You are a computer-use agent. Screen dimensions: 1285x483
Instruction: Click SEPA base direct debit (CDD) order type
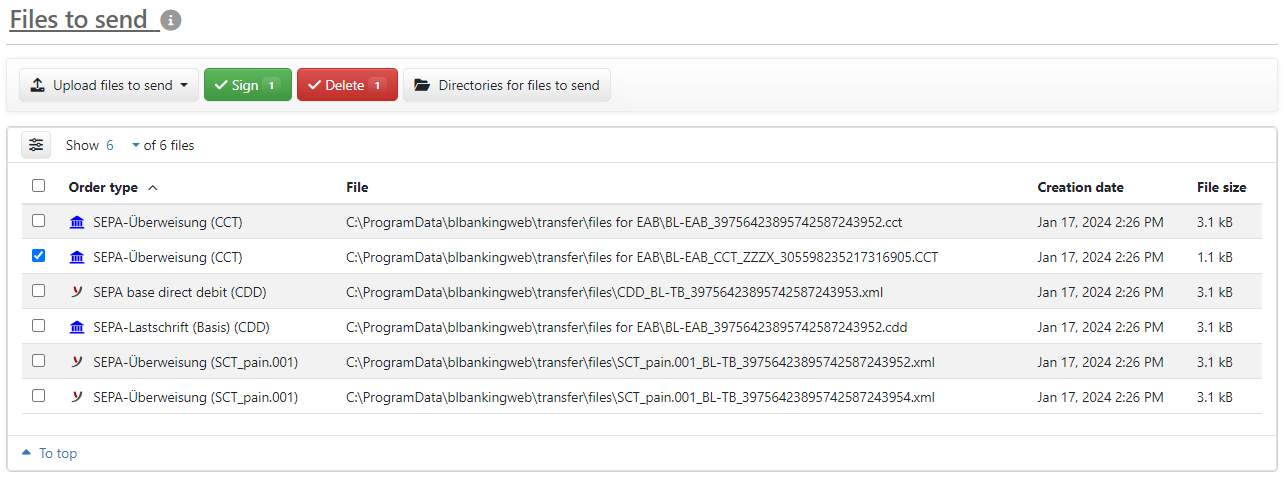point(180,292)
